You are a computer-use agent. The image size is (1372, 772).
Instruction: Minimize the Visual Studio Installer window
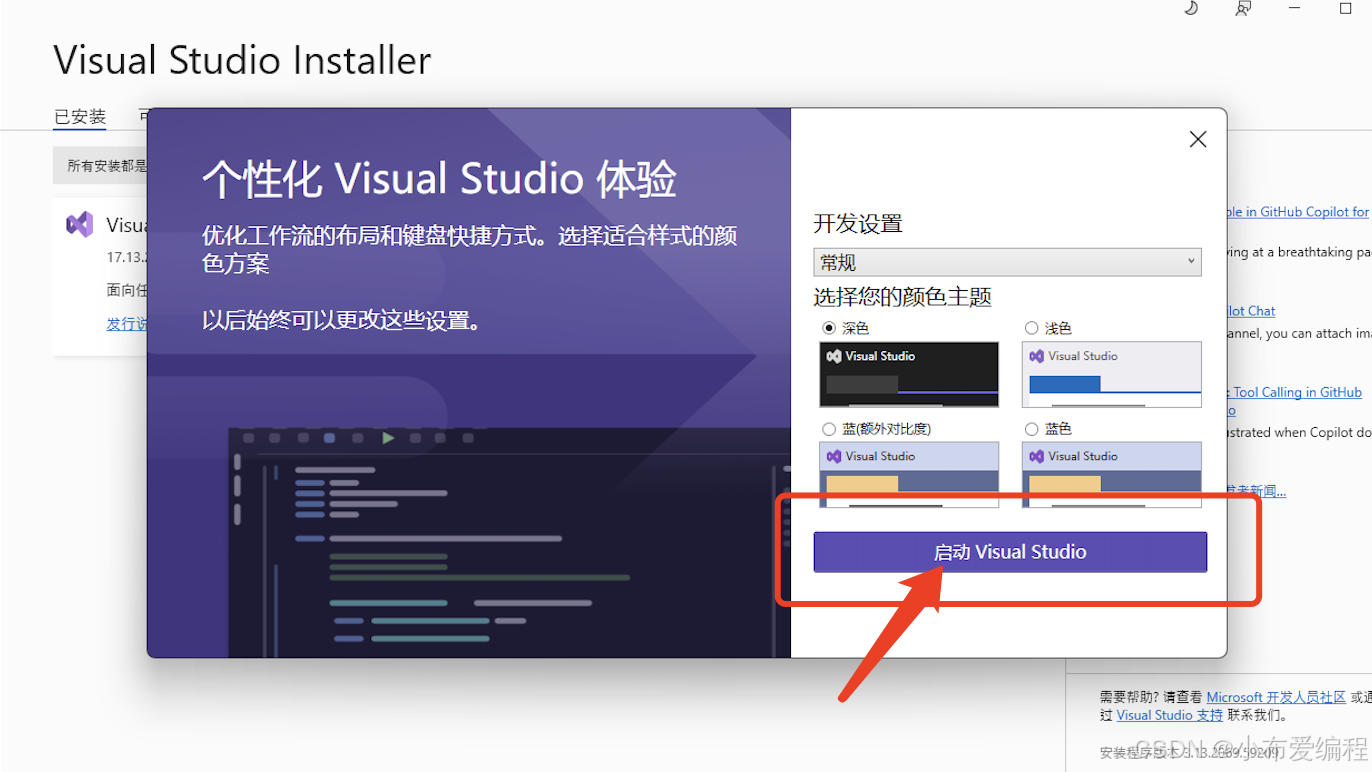tap(1296, 8)
